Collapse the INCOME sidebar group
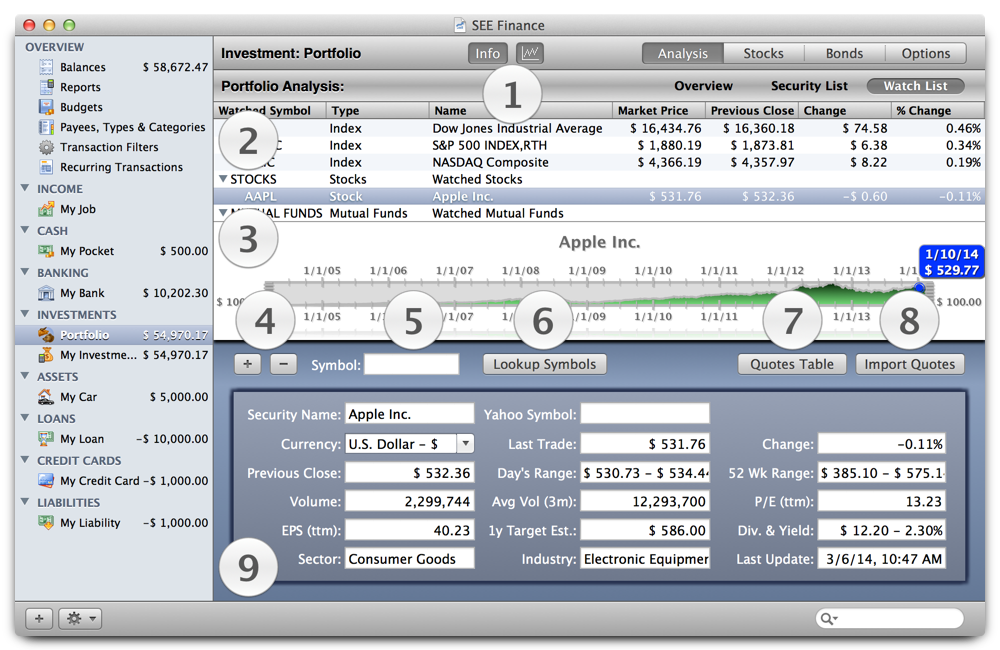The width and height of the screenshot is (1000, 650). click(25, 188)
